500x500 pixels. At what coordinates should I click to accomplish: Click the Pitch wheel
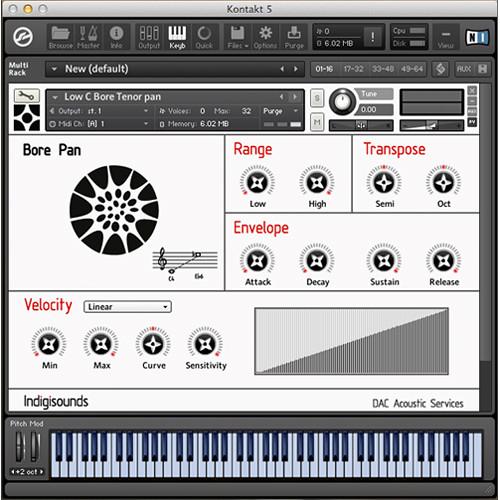[21, 447]
